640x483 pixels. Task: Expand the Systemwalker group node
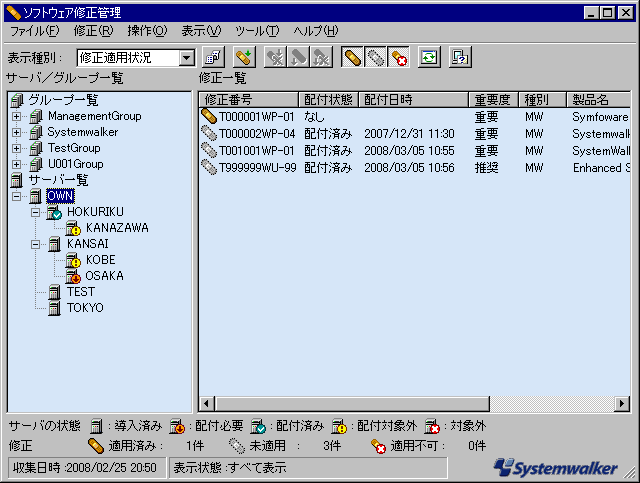[x=16, y=132]
